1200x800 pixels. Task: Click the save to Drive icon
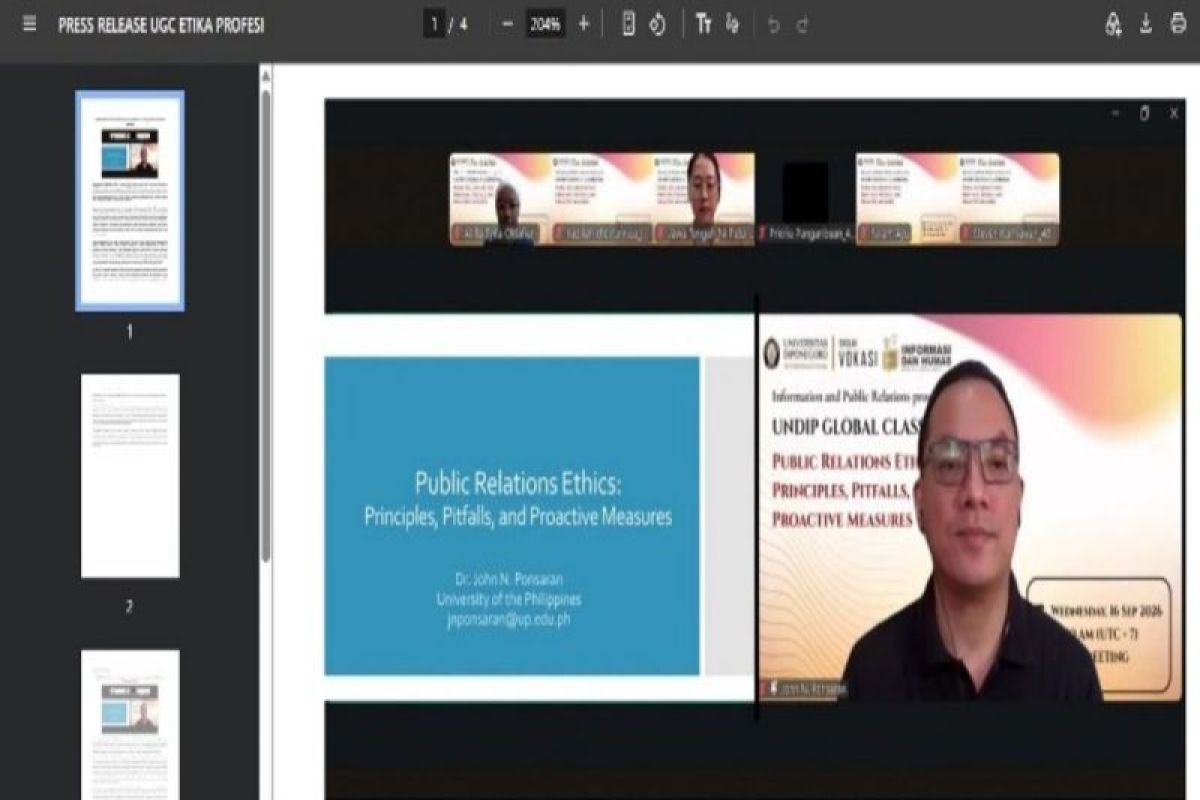coord(1113,25)
